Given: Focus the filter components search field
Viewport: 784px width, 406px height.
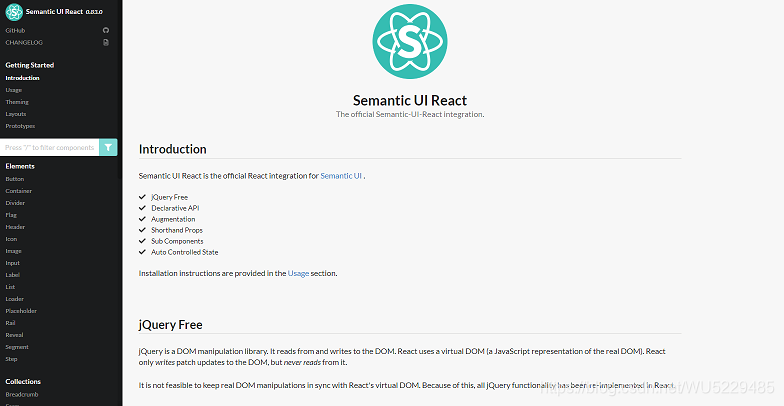Looking at the screenshot, I should point(50,148).
